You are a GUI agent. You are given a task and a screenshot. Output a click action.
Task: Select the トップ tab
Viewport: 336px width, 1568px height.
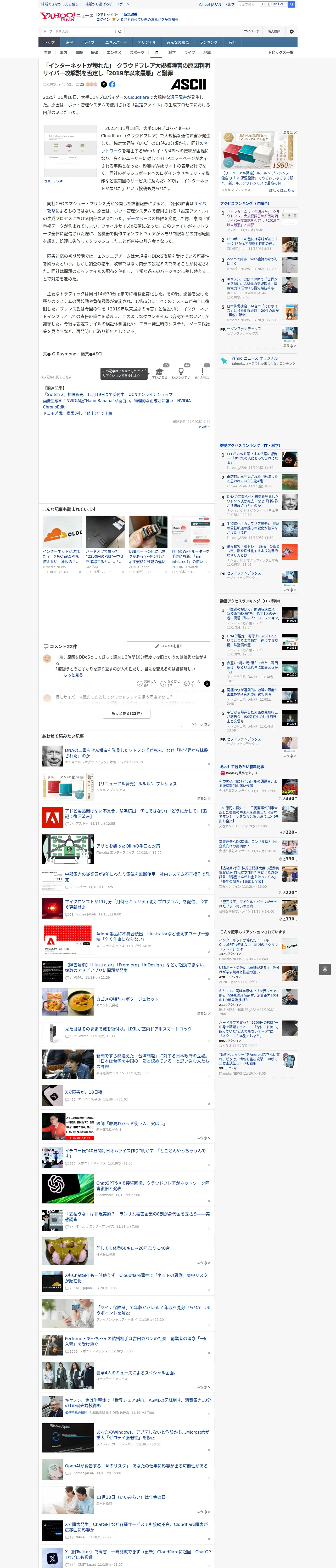click(x=49, y=43)
